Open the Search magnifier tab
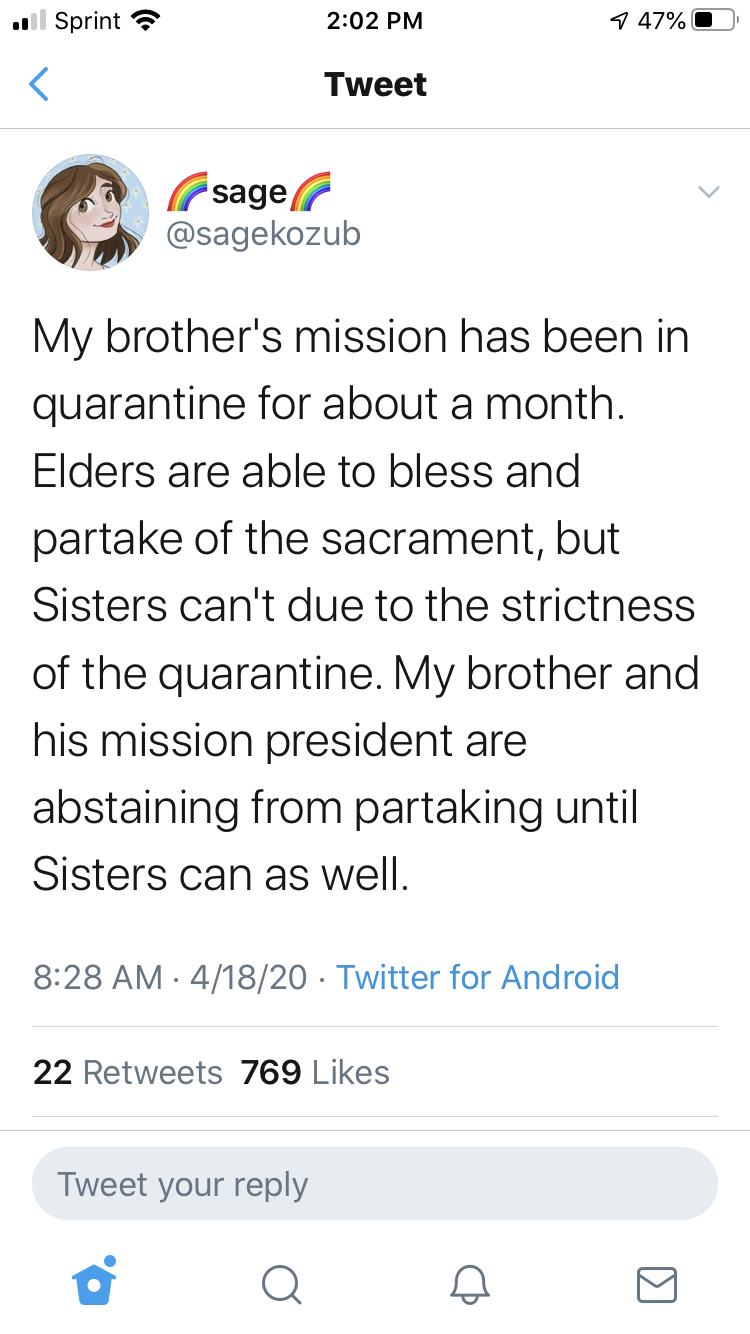This screenshot has width=750, height=1334. click(x=281, y=1283)
